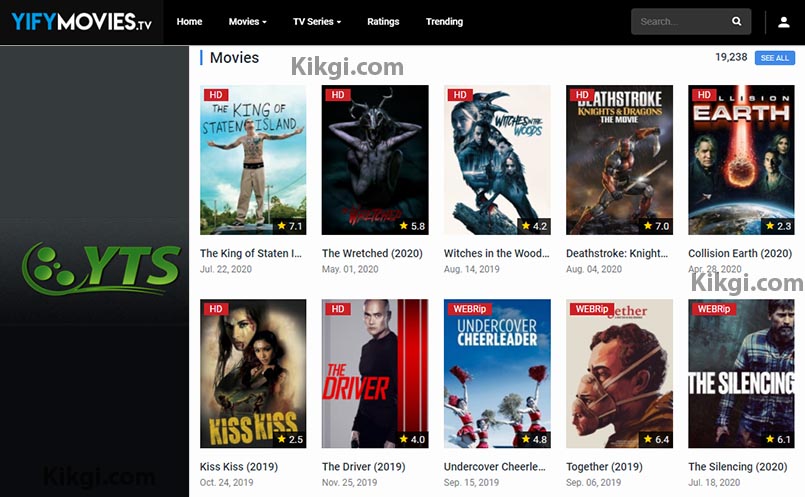
Task: Click 'Together (2019)' title link
Action: [x=604, y=467]
